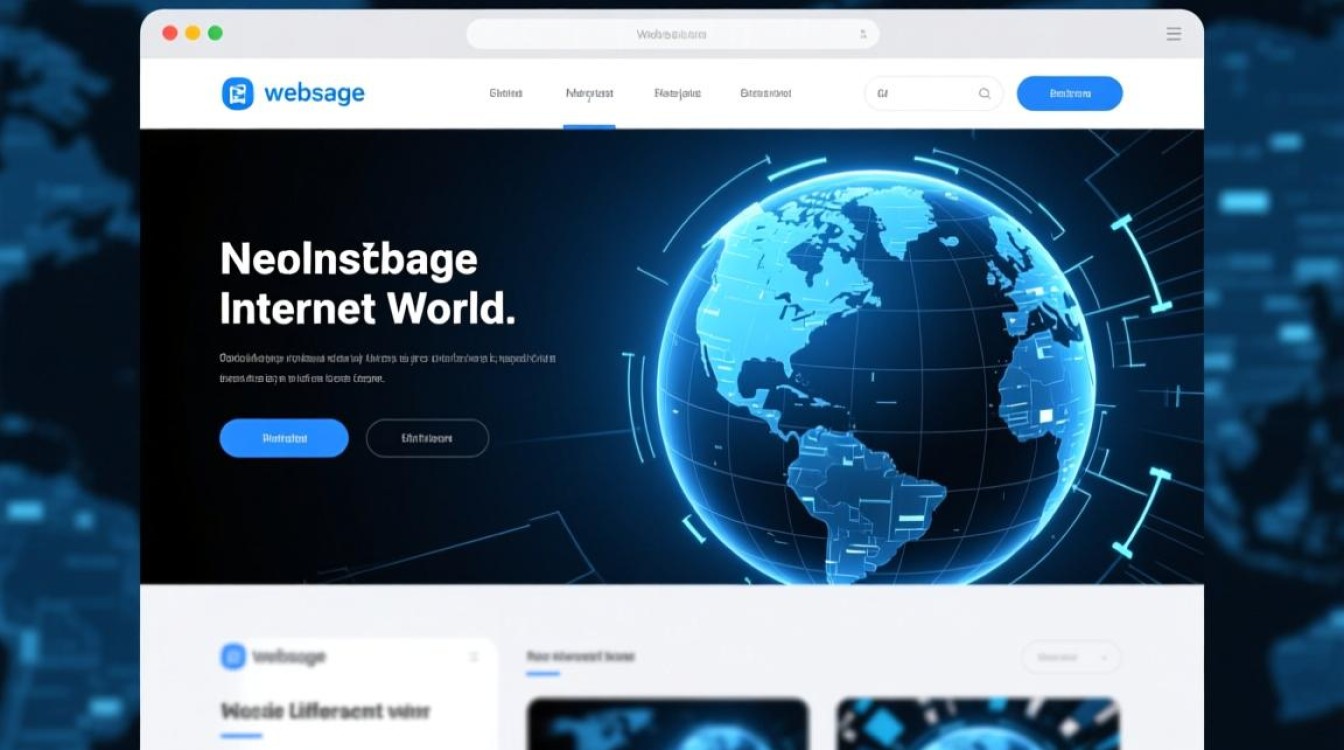Viewport: 1344px width, 750px height.
Task: Click the websage icon in the lower card
Action: [x=233, y=656]
